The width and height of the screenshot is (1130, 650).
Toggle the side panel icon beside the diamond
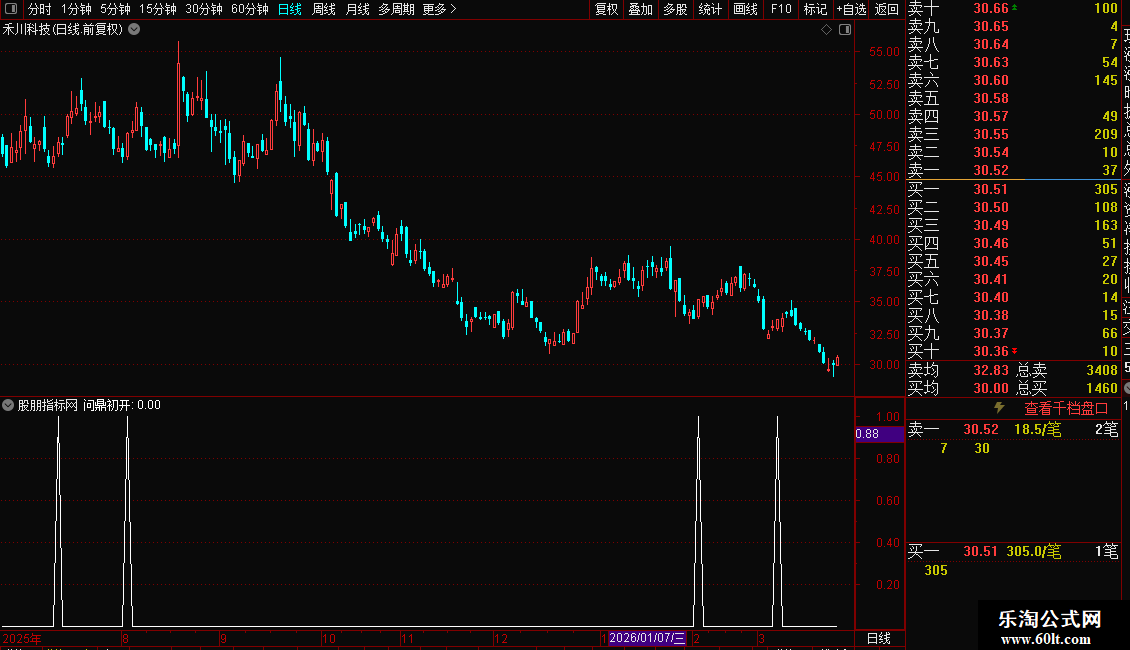click(x=845, y=30)
